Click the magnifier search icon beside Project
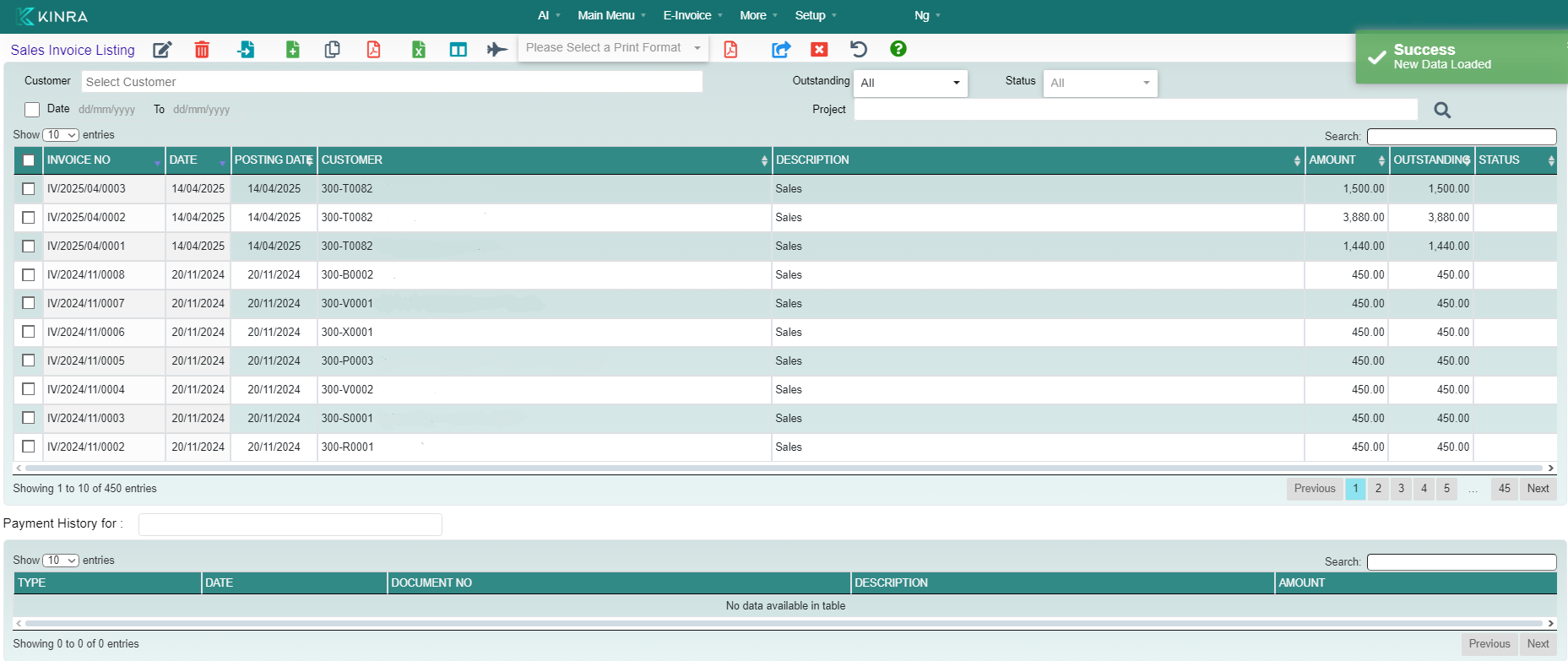This screenshot has width=1568, height=661. coord(1442,110)
